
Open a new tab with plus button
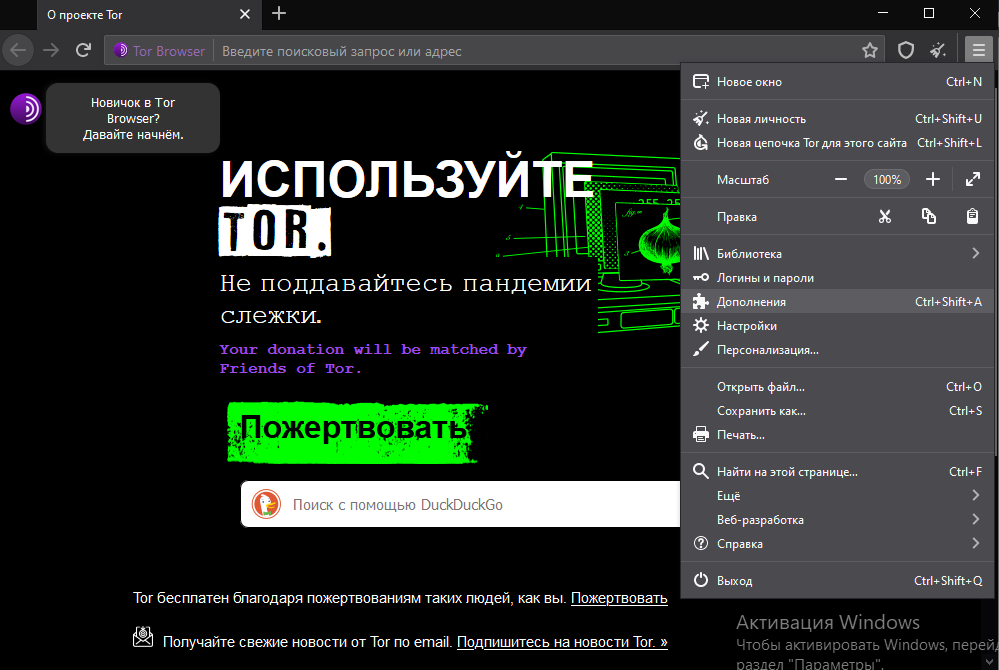pos(278,13)
